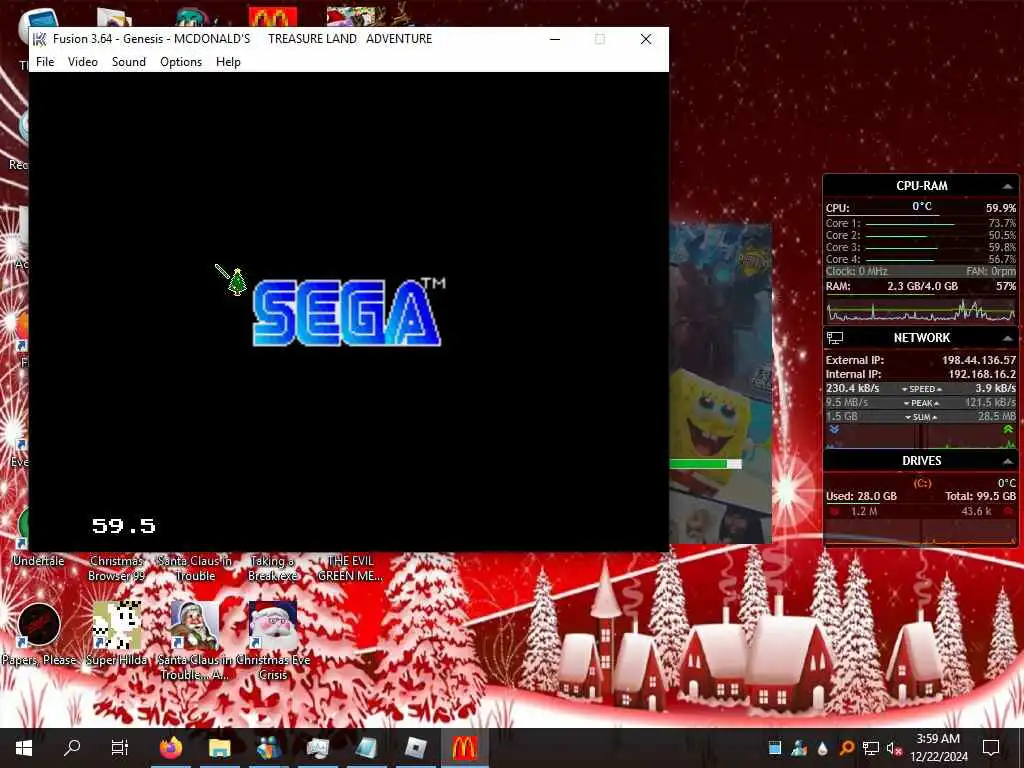Click the SUM label with arrows
The width and height of the screenshot is (1024, 768).
(x=921, y=417)
